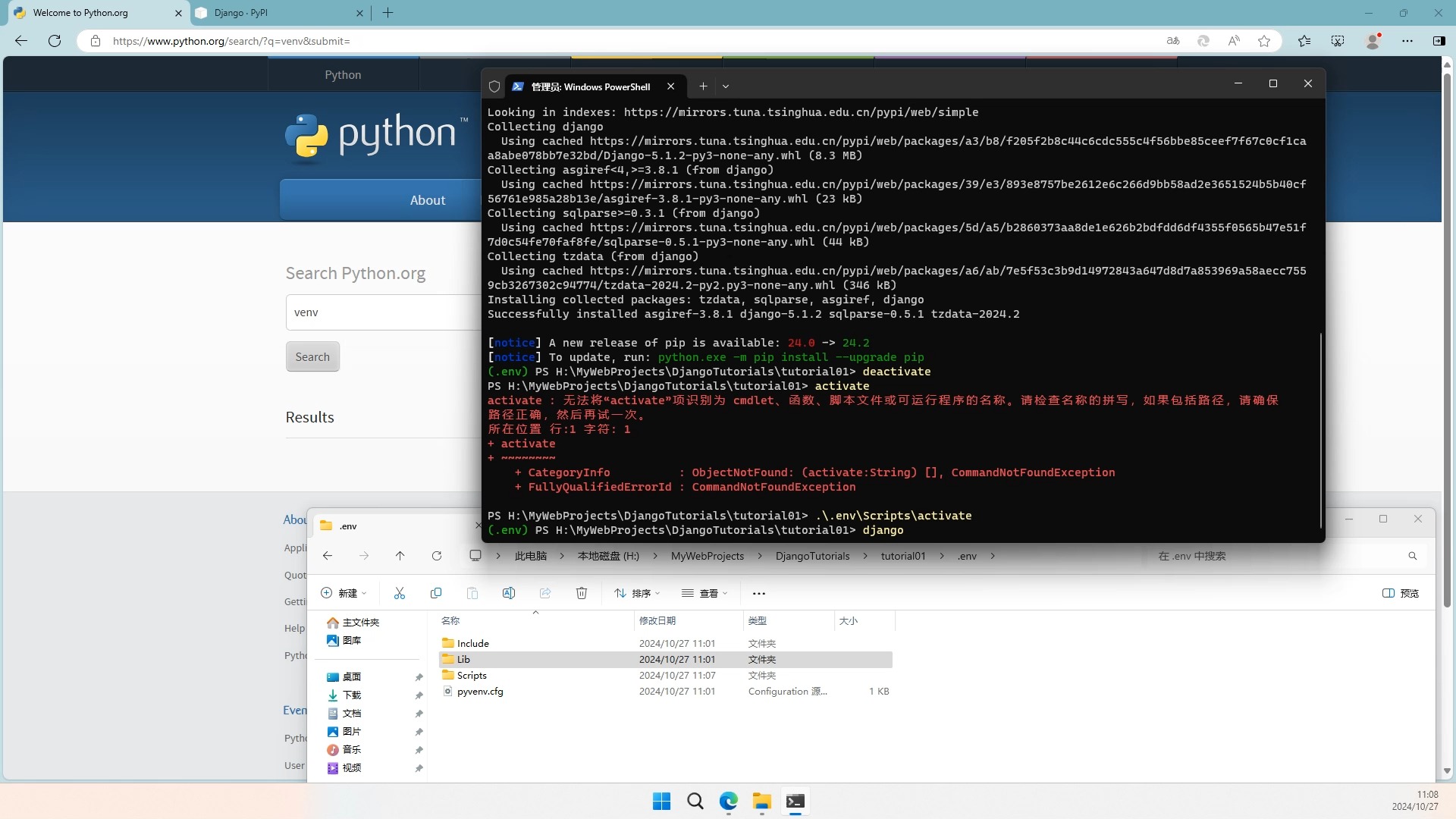Open Gallery in Explorer sidebar

[x=344, y=640]
